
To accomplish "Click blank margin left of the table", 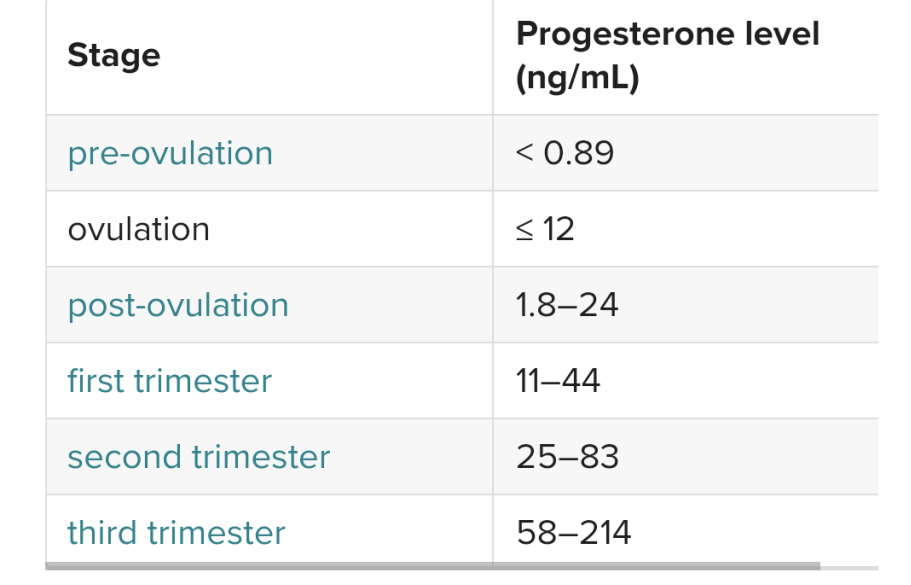I will [x=22, y=290].
